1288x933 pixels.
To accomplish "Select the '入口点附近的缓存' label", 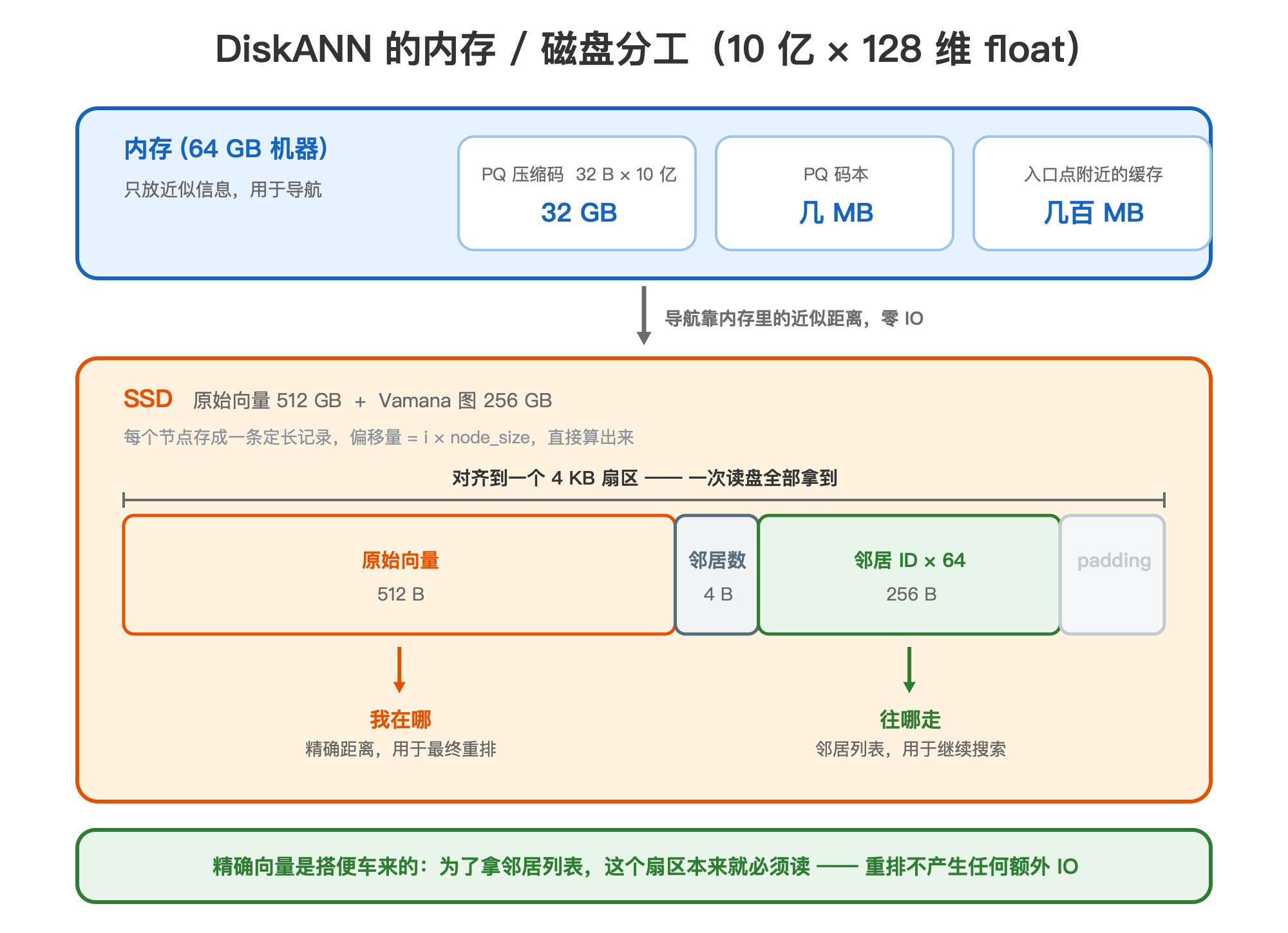I will coord(1093,175).
